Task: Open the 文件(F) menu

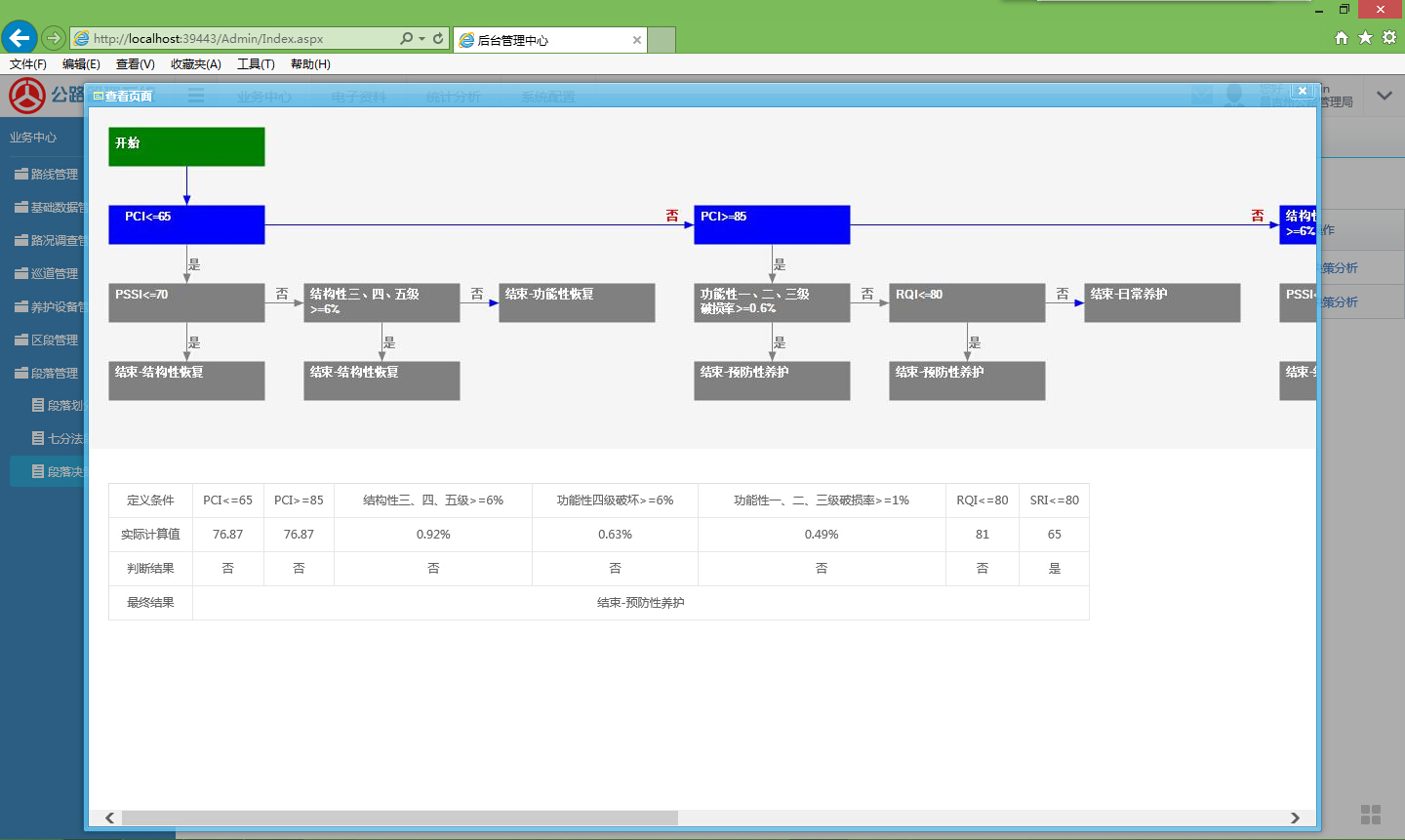Action: point(28,64)
